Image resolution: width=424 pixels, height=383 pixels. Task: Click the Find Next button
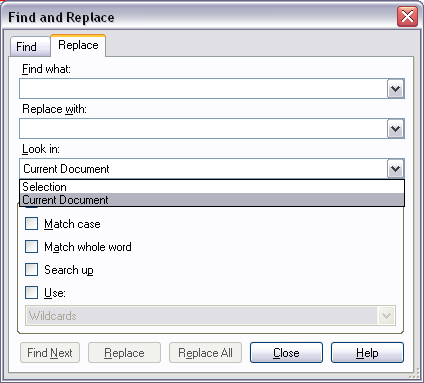point(50,353)
